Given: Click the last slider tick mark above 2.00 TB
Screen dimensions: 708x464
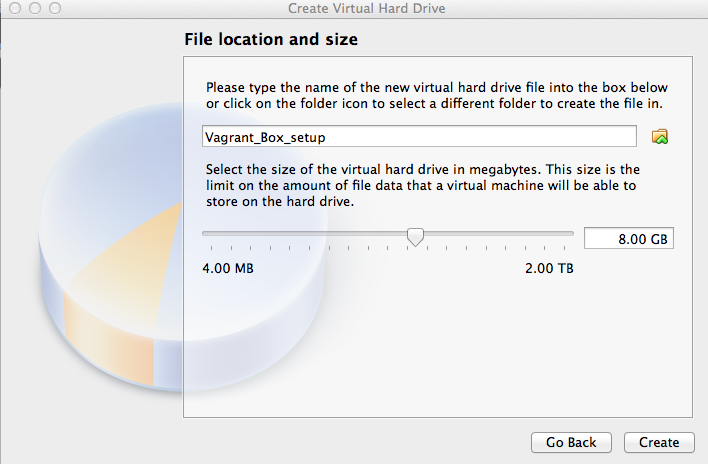Looking at the screenshot, I should (564, 248).
